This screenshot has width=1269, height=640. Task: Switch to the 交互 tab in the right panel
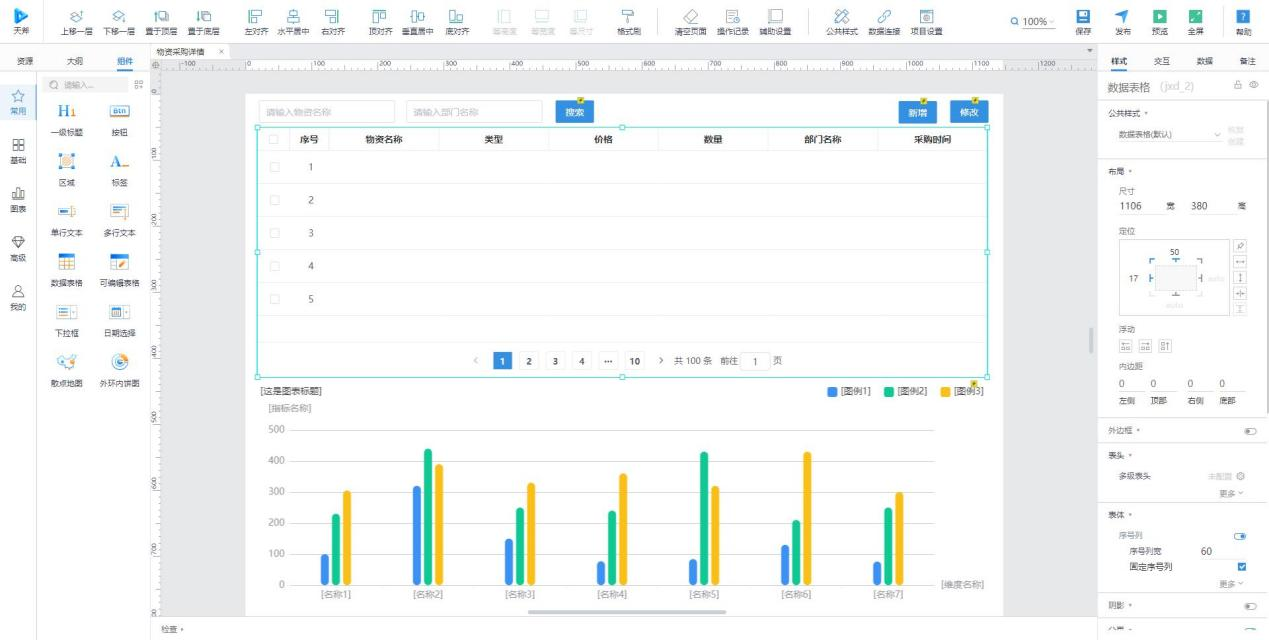pos(1162,61)
